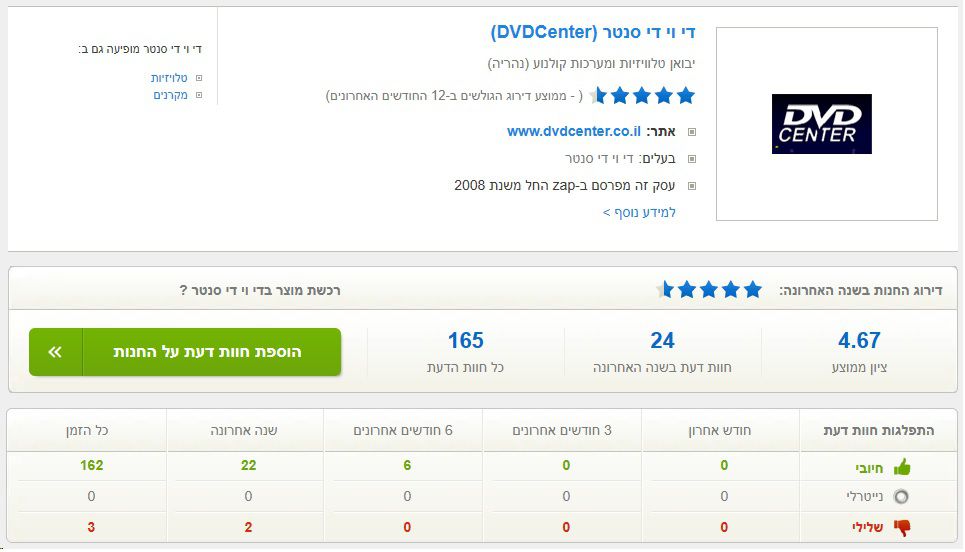The width and height of the screenshot is (965, 552).
Task: Click the green thumbs-up positive icon
Action: click(x=902, y=466)
